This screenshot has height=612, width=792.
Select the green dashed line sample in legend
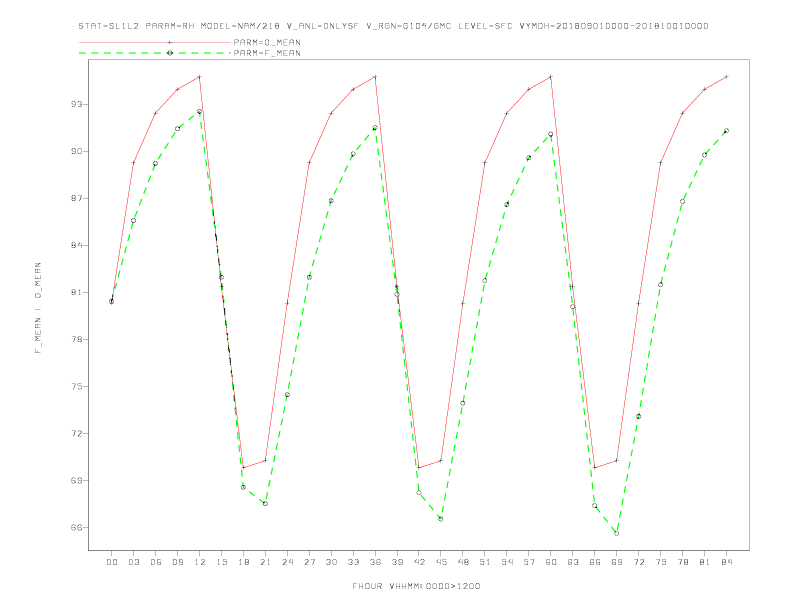point(155,53)
